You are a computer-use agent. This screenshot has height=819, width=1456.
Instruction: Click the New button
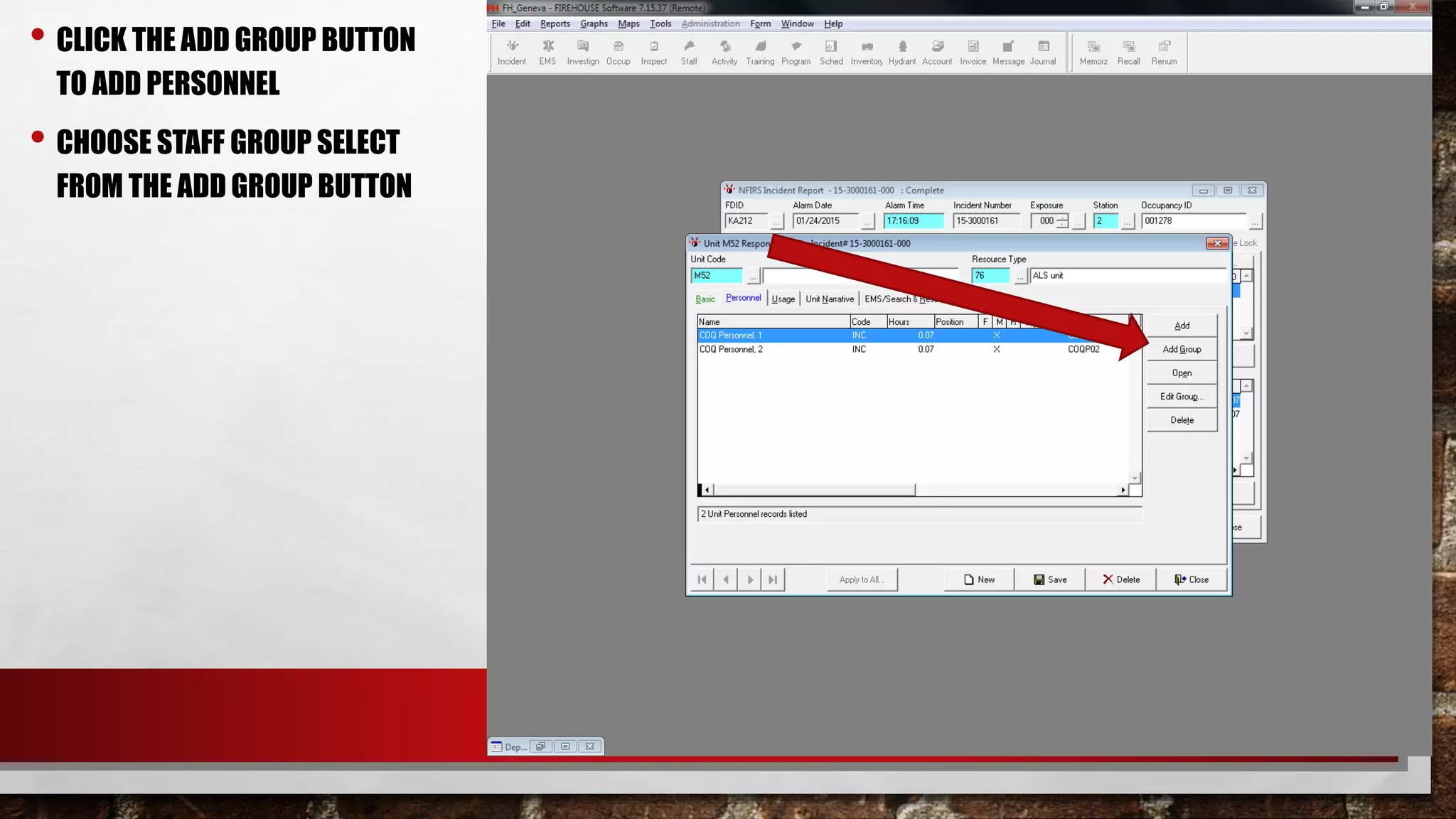click(x=979, y=579)
